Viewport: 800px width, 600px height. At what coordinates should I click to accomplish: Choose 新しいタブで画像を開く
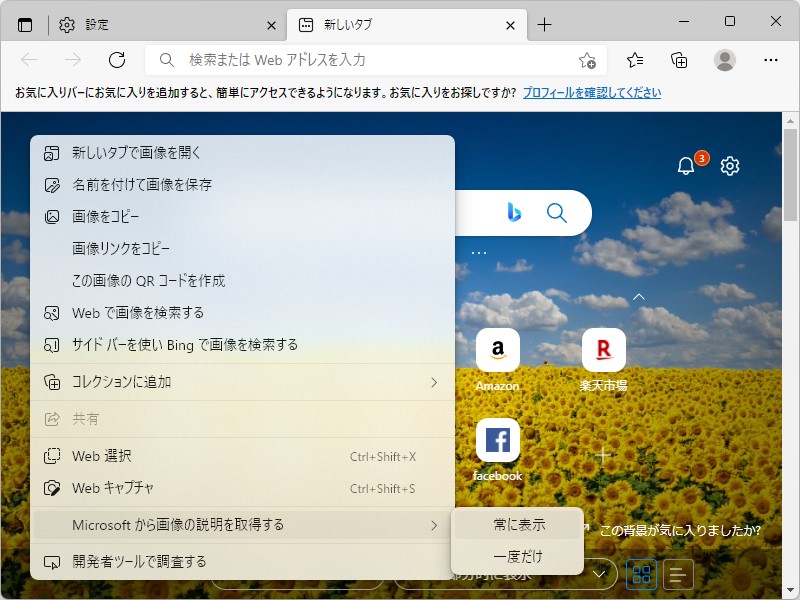(243, 153)
